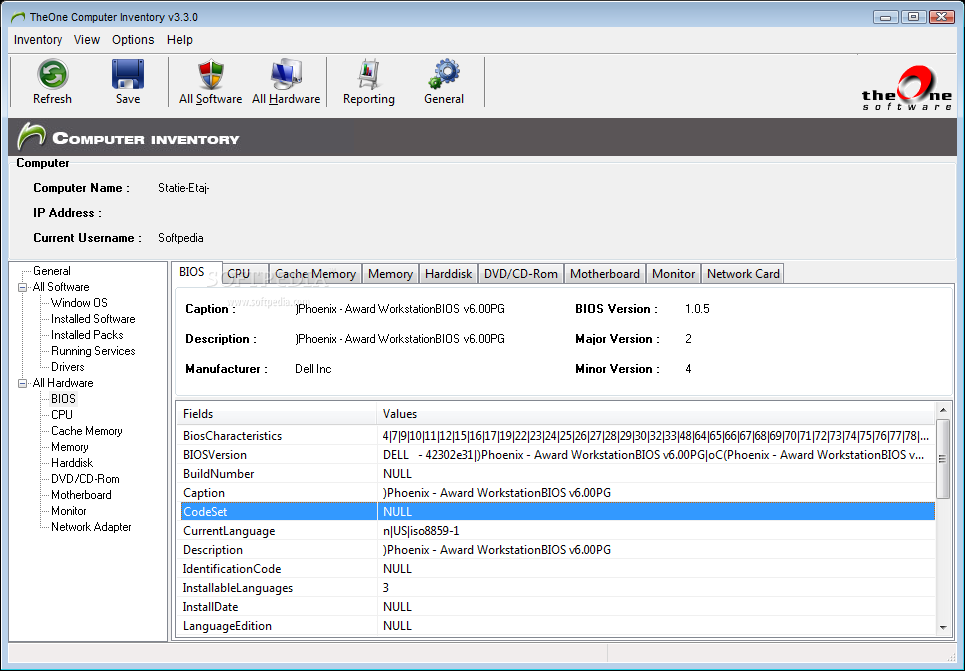Open the Reporting chart icon
The image size is (965, 671).
(369, 74)
